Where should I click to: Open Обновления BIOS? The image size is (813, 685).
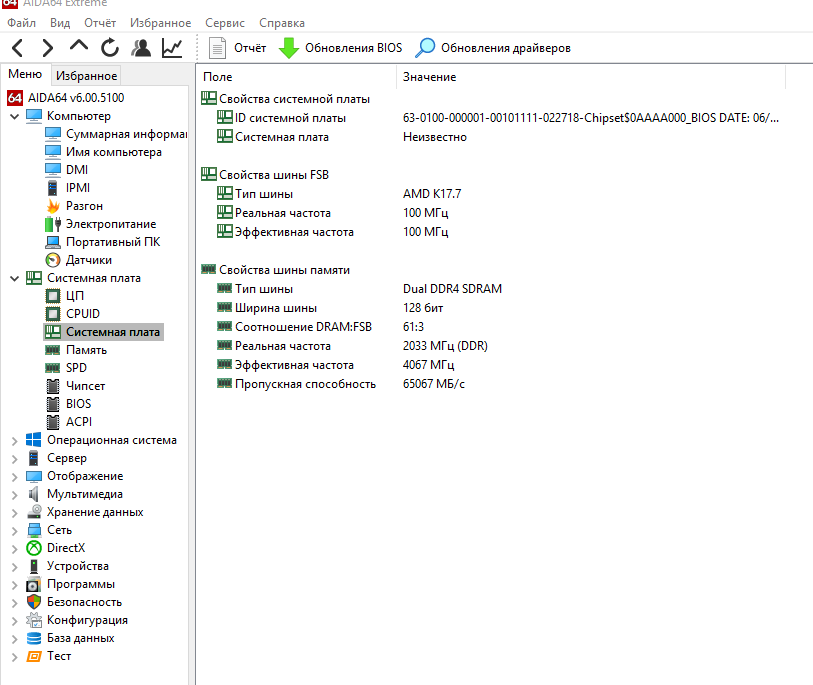[x=341, y=48]
